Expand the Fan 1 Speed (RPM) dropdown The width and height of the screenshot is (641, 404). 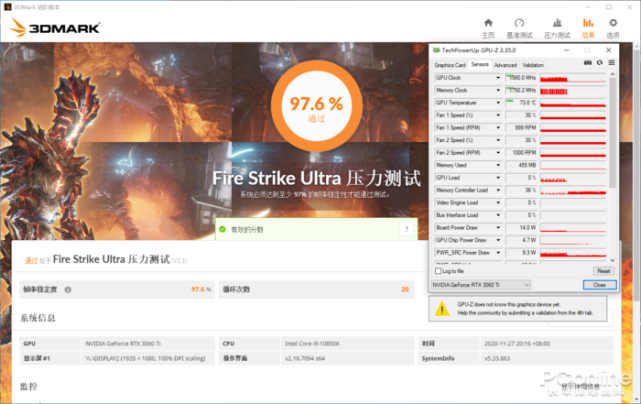point(498,128)
